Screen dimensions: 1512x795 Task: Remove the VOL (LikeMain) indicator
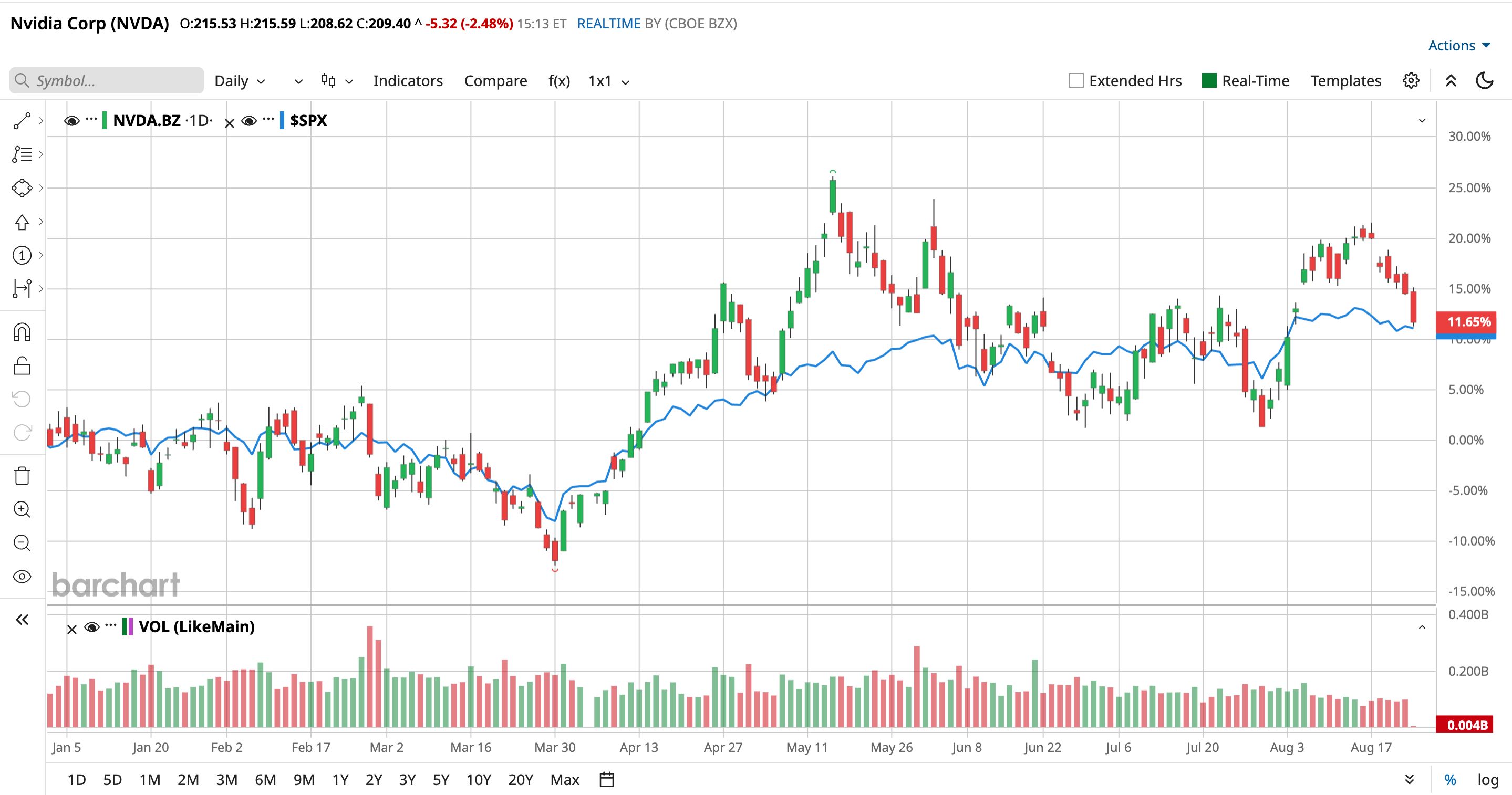coord(71,630)
